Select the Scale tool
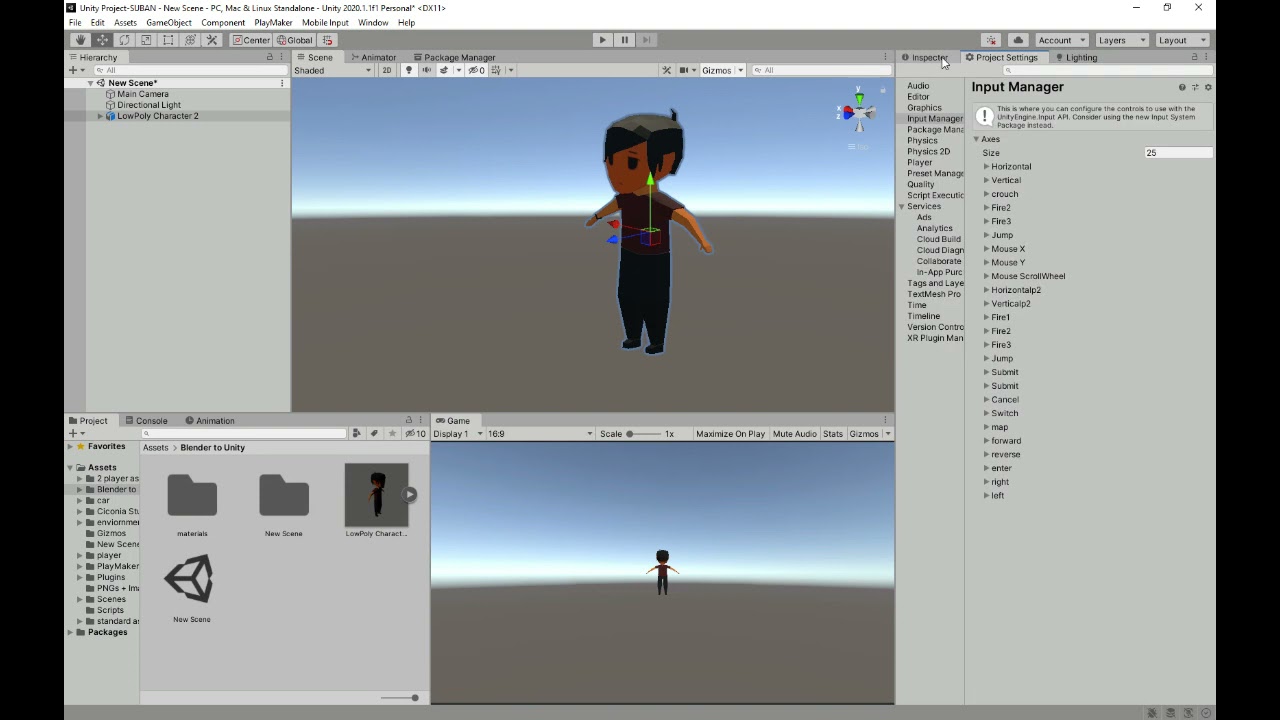 [146, 40]
